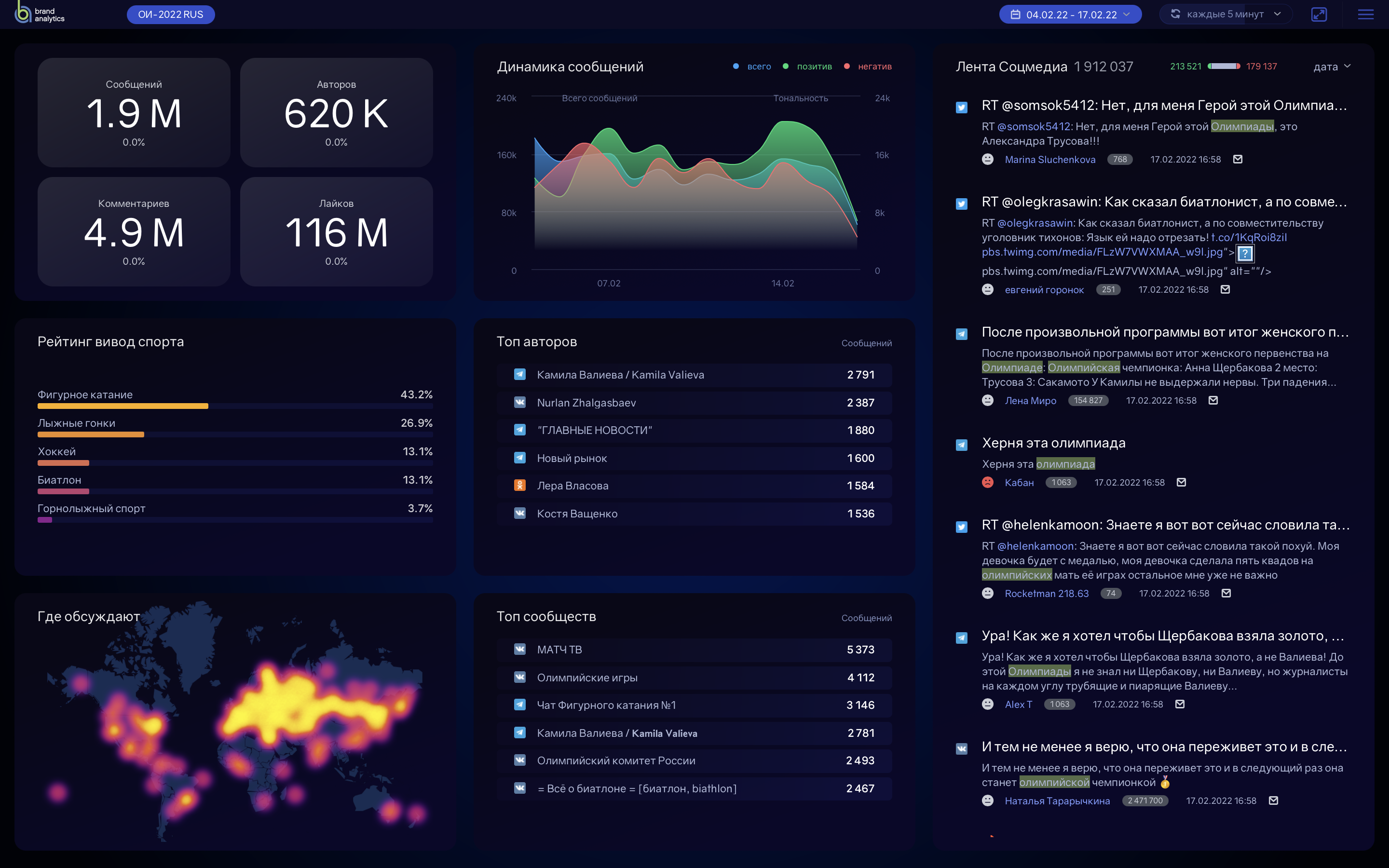
Task: Click the Сообщений 1.9 M stat card
Action: click(x=134, y=112)
